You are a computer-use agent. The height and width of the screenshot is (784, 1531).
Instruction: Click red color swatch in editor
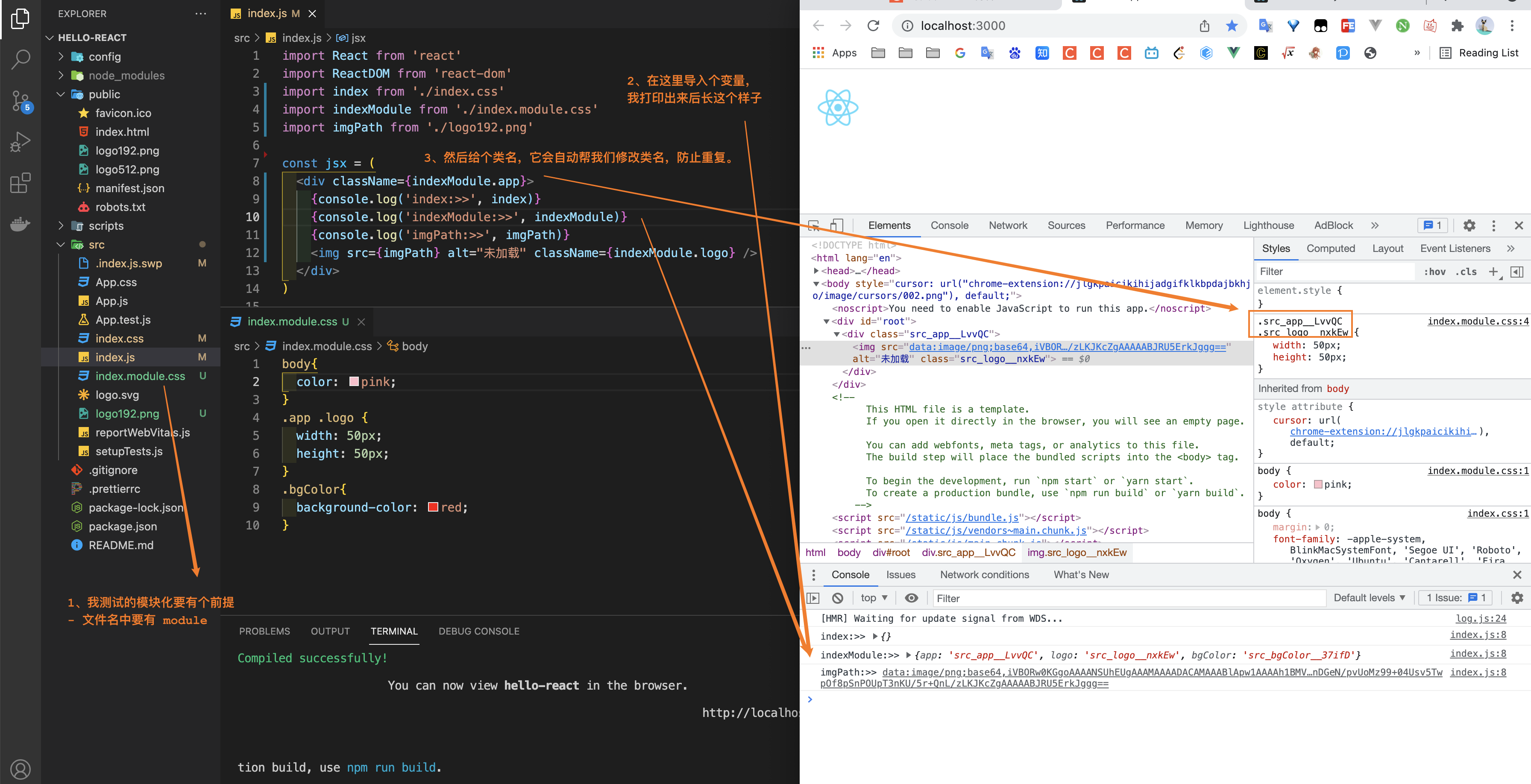pos(433,507)
